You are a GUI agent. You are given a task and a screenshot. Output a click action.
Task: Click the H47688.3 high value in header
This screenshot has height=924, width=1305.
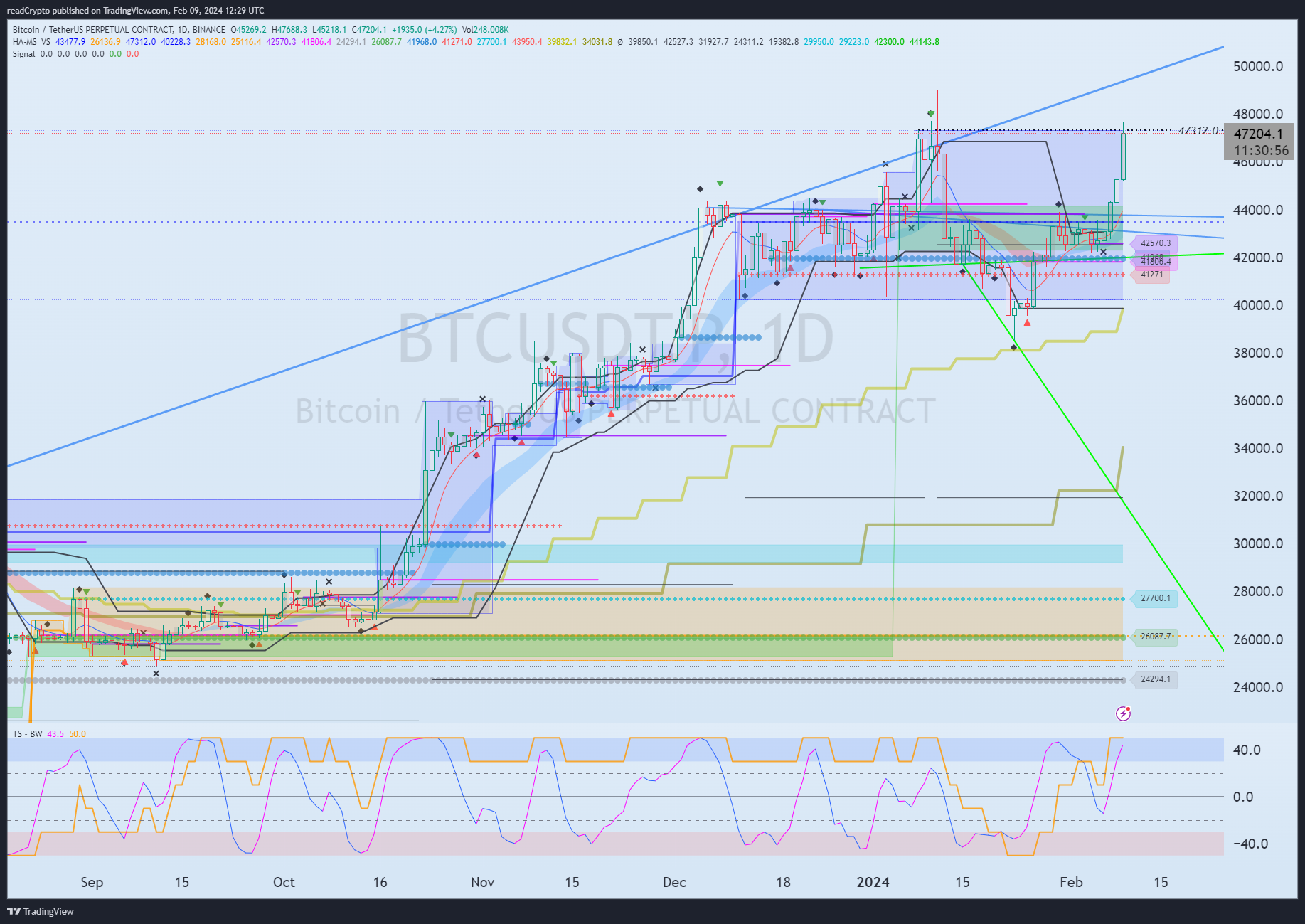coord(289,30)
